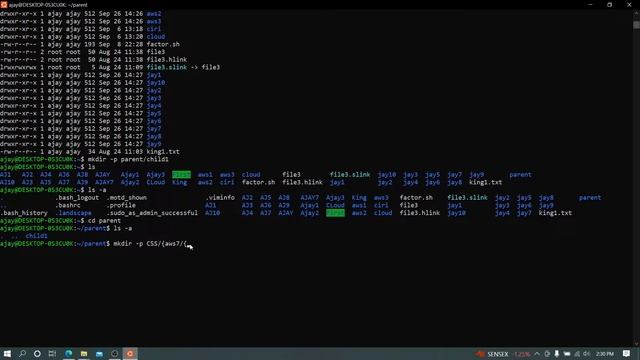Image resolution: width=640 pixels, height=360 pixels.
Task: Open the Action Center notifications icon
Action: point(627,354)
